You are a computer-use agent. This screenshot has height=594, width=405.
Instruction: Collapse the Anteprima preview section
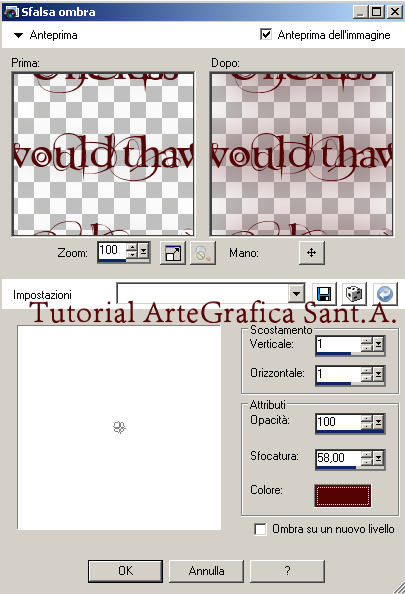pos(18,35)
